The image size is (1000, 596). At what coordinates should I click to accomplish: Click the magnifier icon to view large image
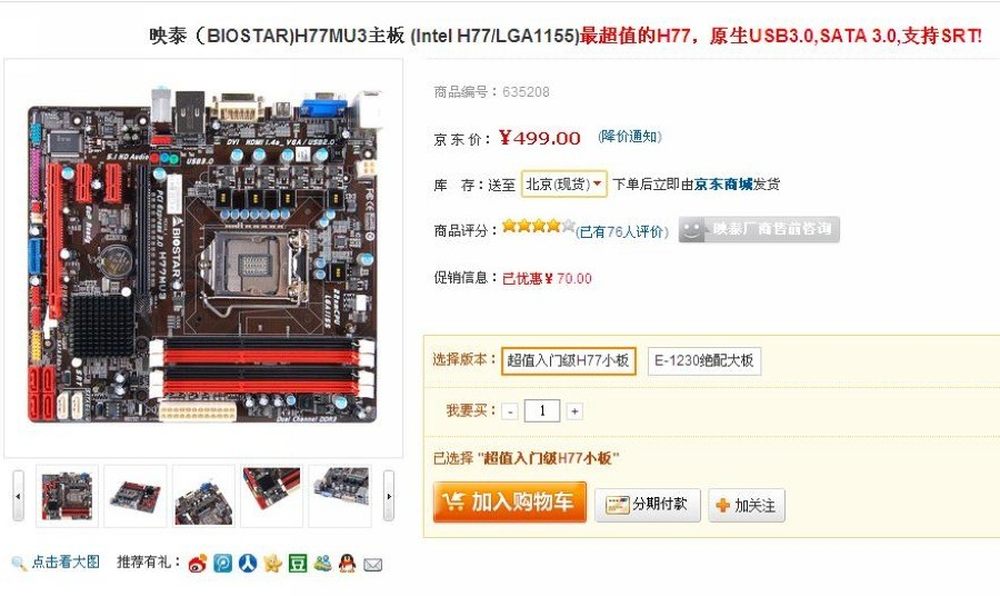[x=18, y=563]
